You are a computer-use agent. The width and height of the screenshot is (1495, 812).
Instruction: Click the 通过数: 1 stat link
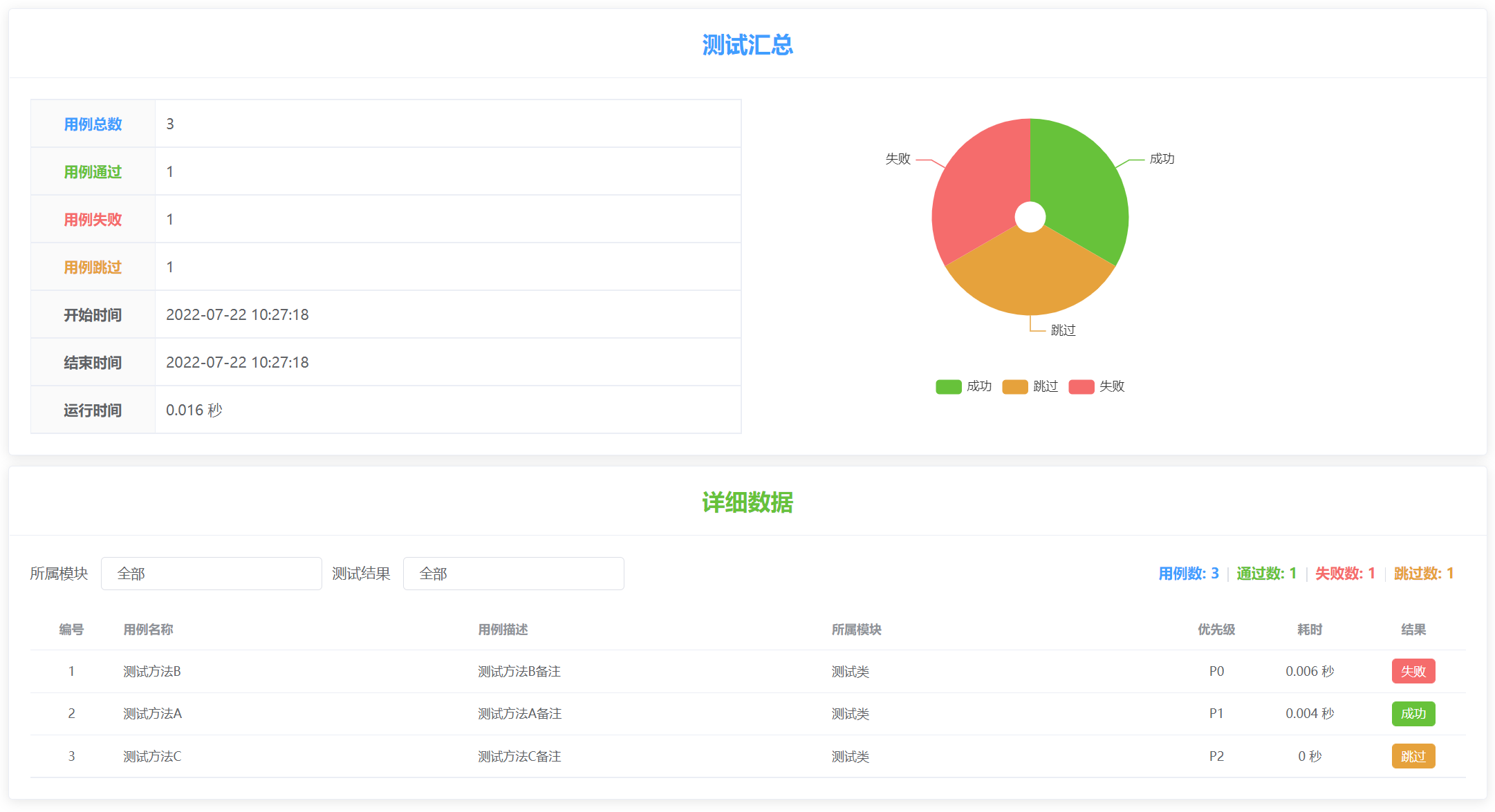click(x=1265, y=573)
